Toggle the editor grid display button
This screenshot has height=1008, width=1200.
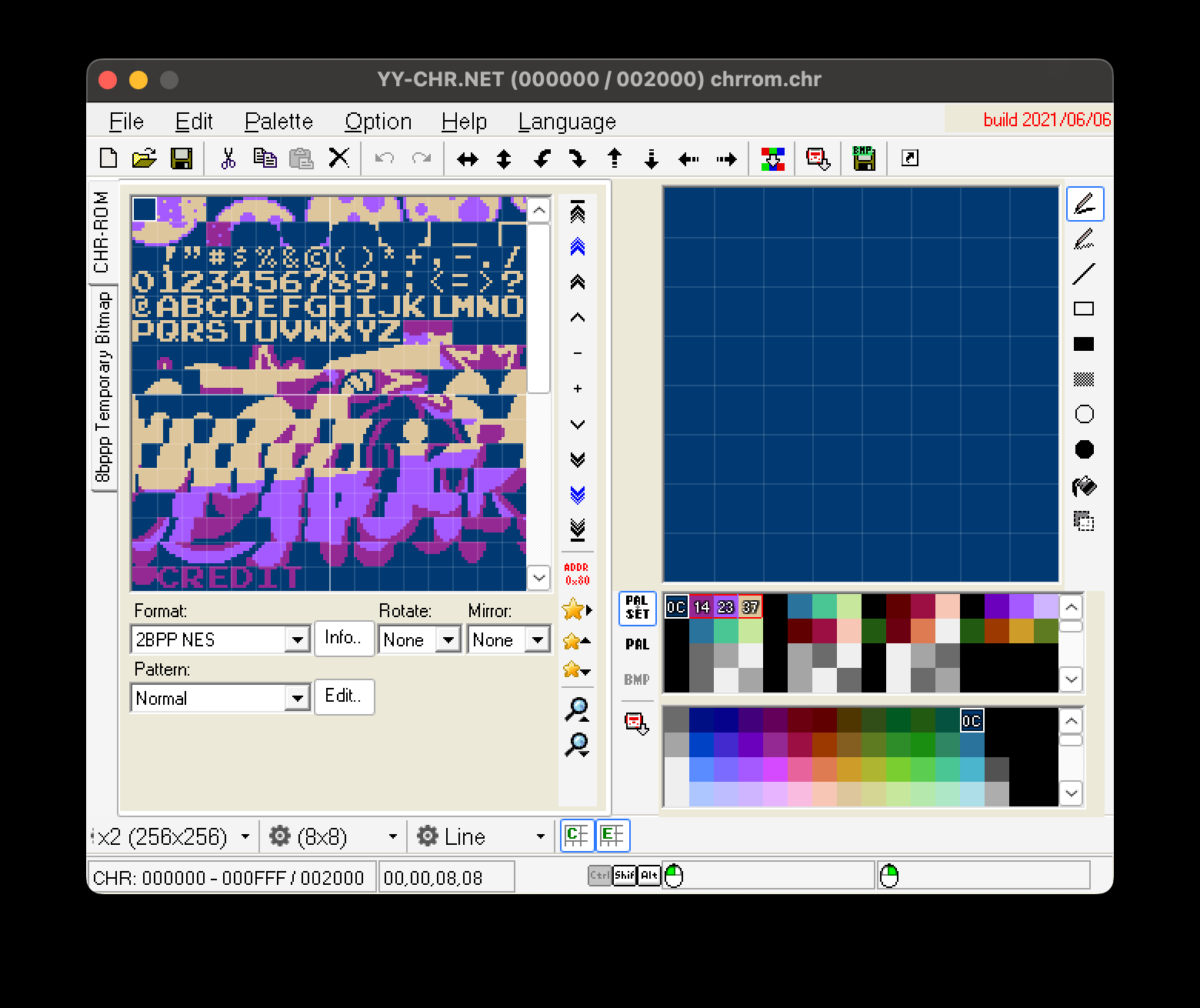click(612, 836)
